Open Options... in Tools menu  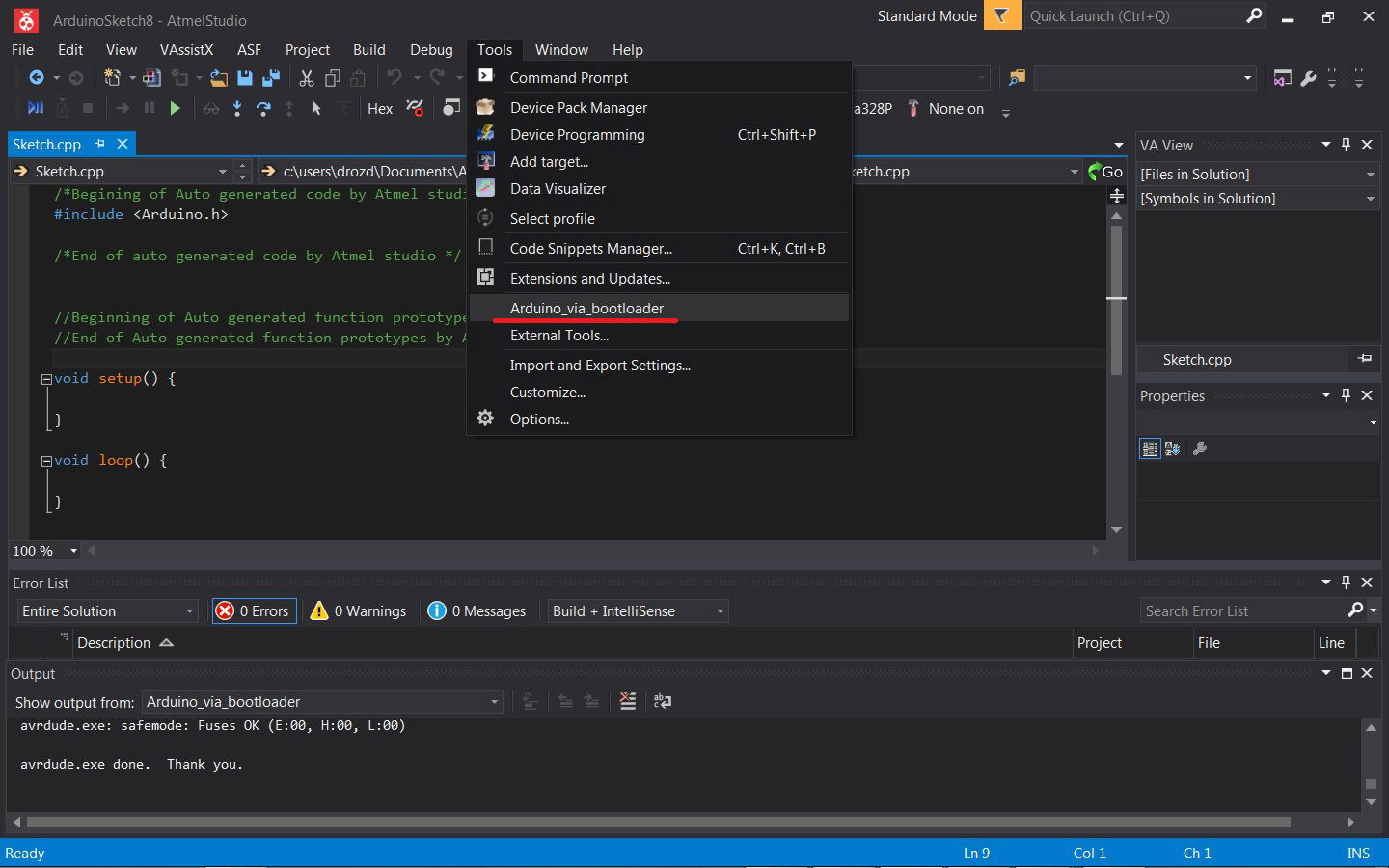click(659, 420)
